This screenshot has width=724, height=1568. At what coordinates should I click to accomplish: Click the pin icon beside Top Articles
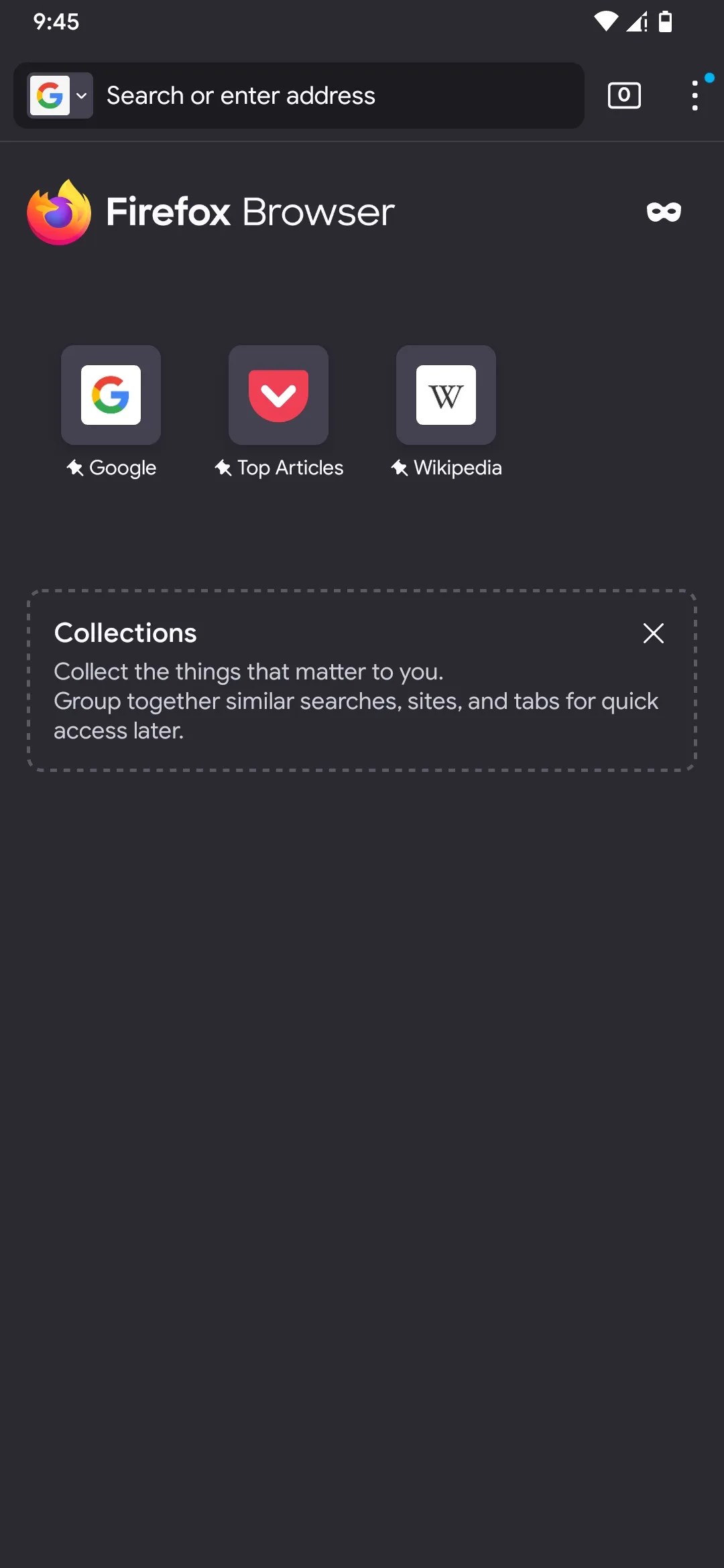[223, 468]
